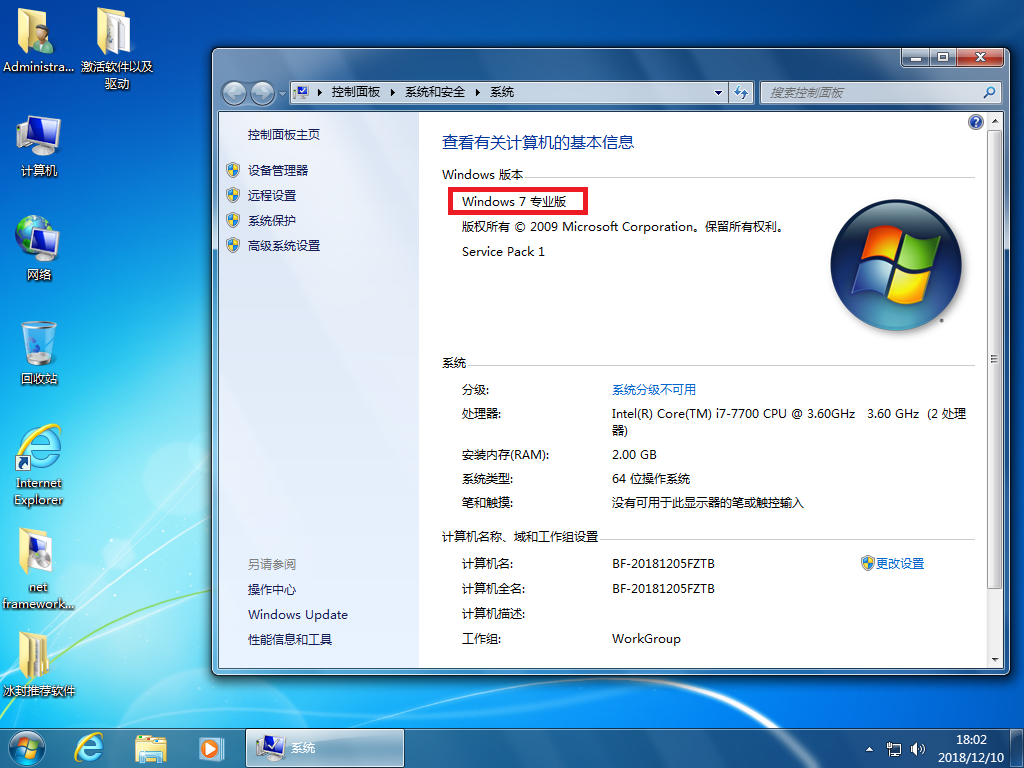The image size is (1024, 768).
Task: Open the 激活软件以及驱动 folder icon
Action: click(x=116, y=47)
